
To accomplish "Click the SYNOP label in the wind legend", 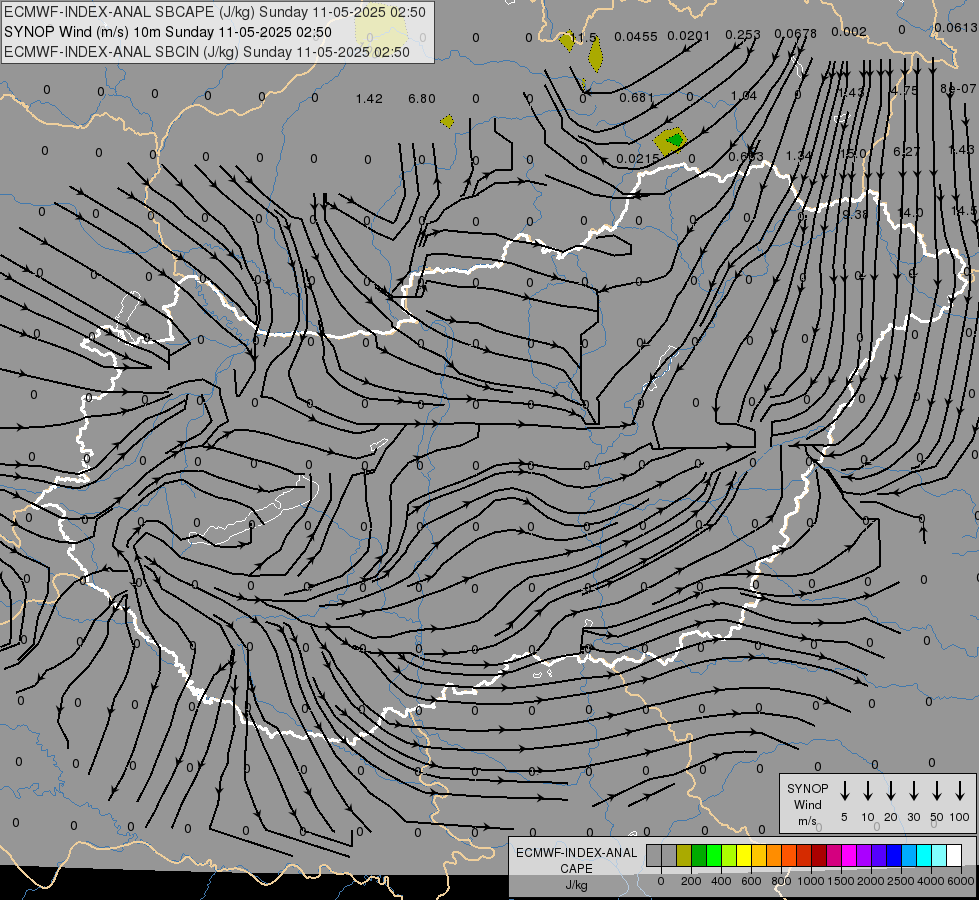I will click(x=807, y=788).
